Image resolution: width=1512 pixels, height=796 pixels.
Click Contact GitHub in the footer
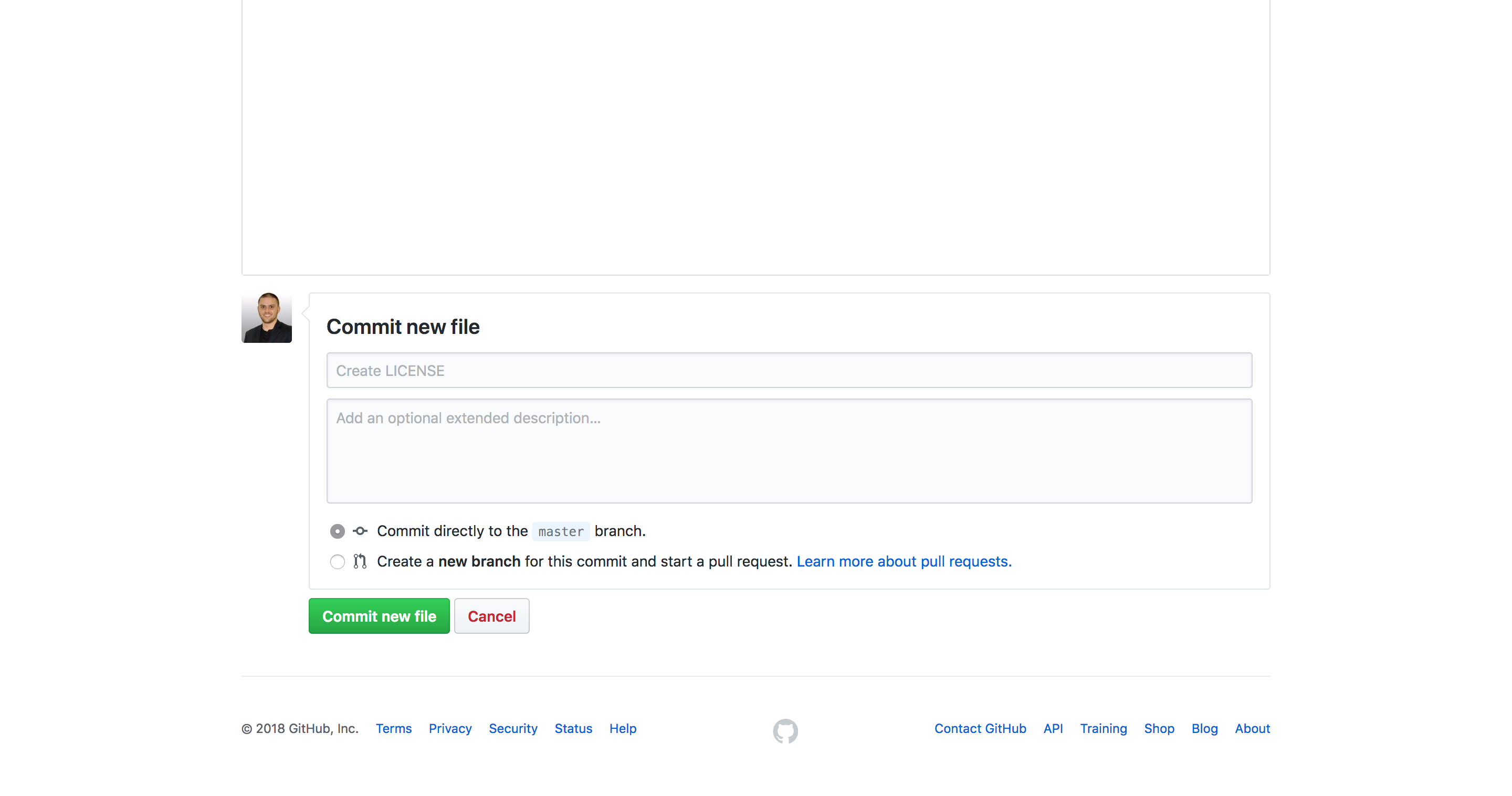point(980,728)
